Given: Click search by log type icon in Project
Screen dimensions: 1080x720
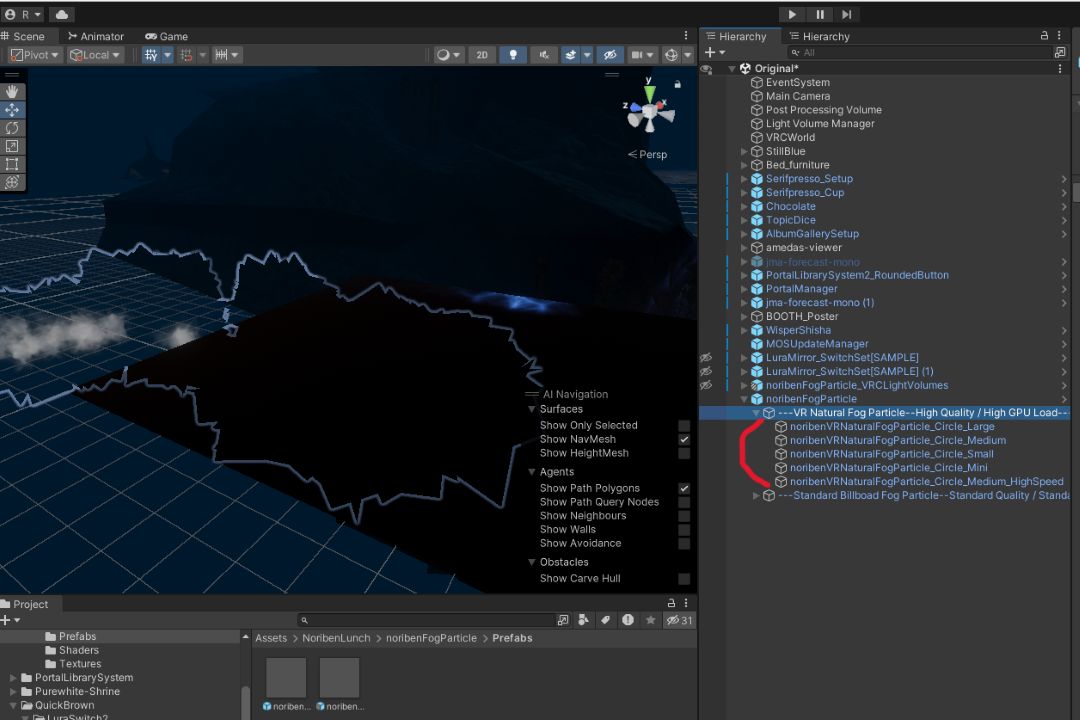Looking at the screenshot, I should click(x=627, y=620).
